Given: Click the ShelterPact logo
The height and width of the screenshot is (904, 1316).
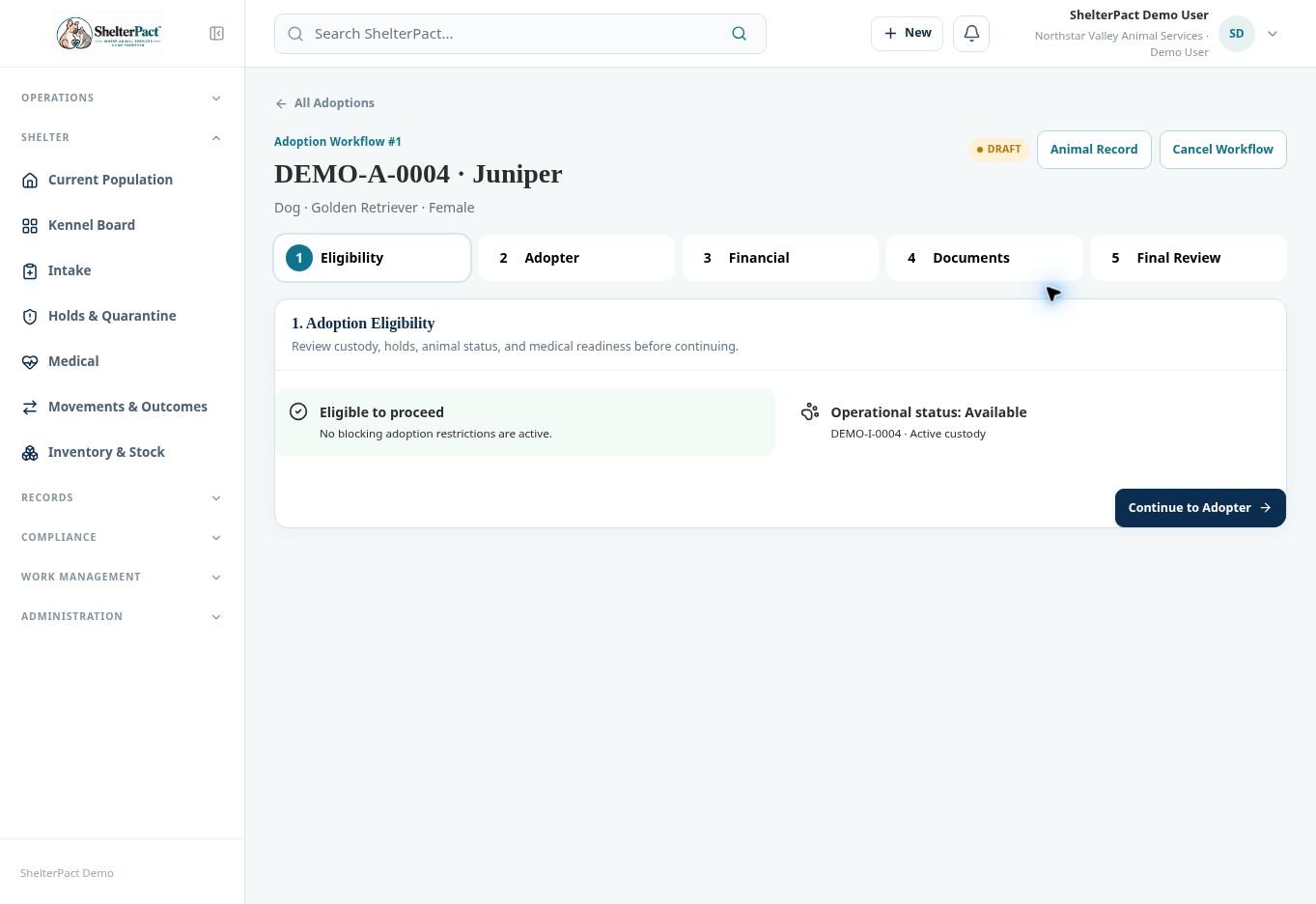Looking at the screenshot, I should (109, 34).
